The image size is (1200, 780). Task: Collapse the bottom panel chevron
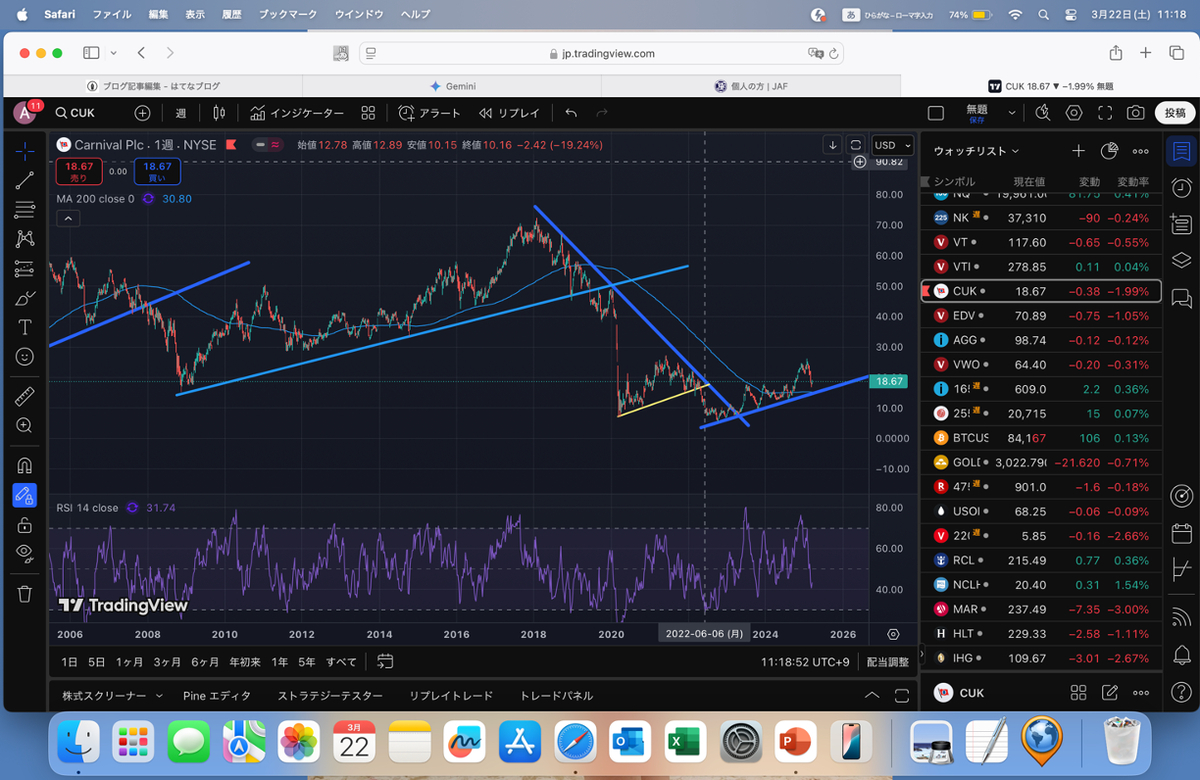[872, 695]
